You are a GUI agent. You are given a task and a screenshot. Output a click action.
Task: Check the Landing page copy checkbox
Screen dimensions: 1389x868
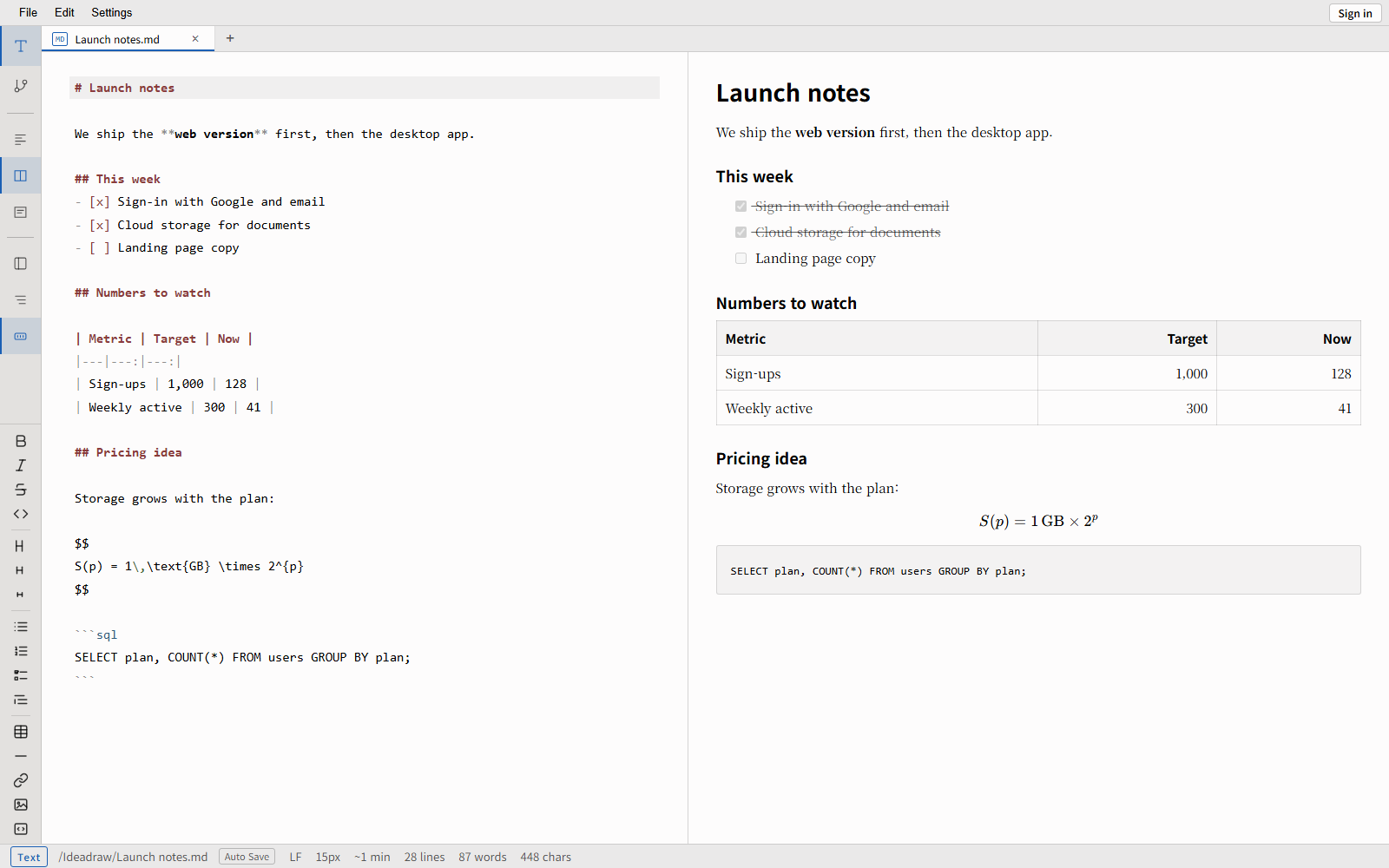point(741,258)
